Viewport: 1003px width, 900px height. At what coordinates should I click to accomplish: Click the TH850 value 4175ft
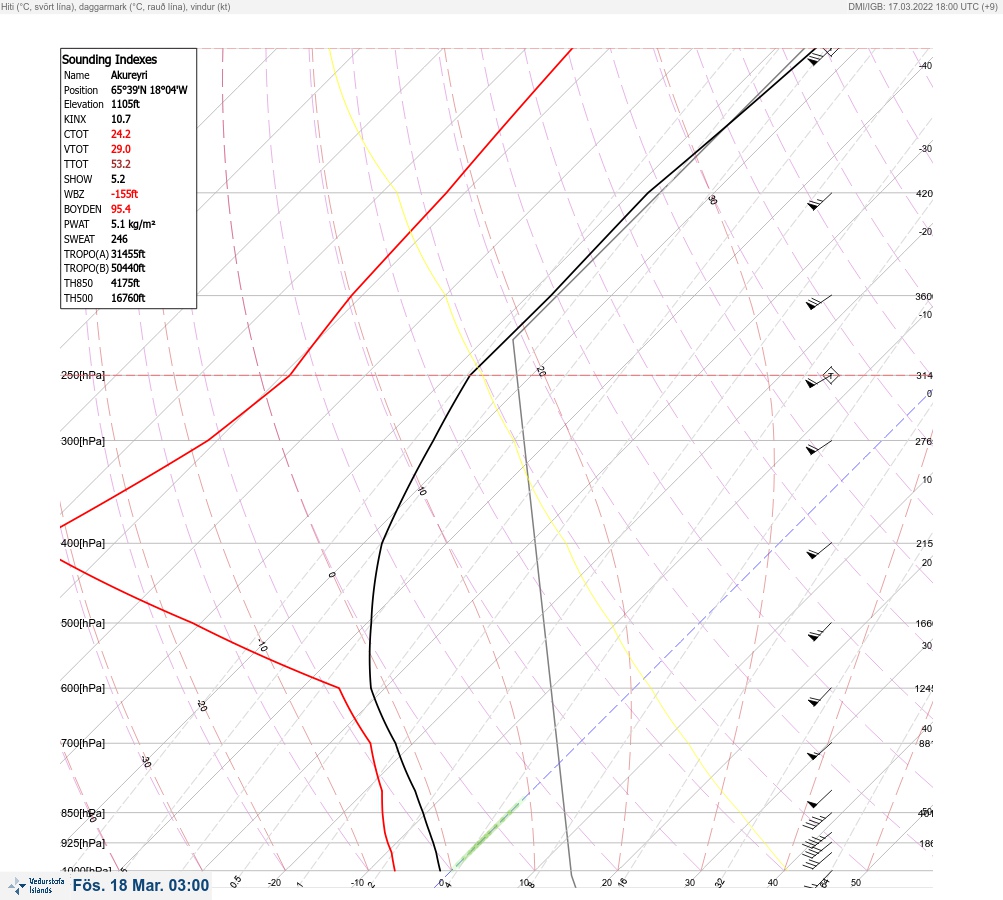pos(125,283)
